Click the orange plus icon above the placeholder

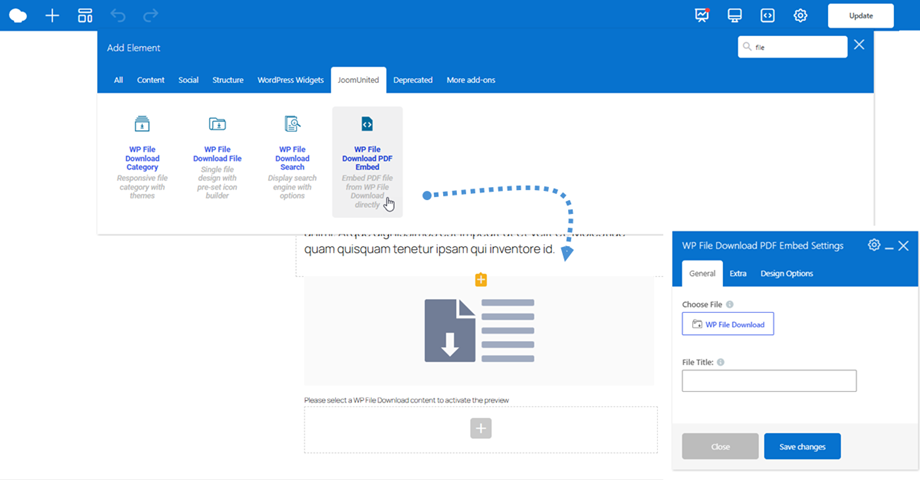point(481,280)
